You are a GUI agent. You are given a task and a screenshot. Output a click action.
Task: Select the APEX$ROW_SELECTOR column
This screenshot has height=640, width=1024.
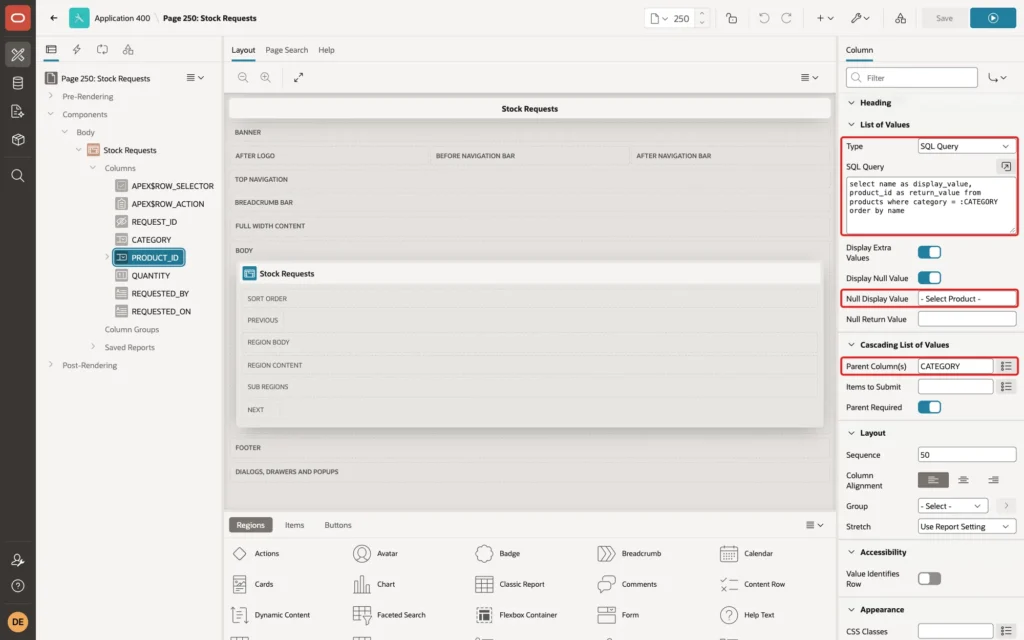pyautogui.click(x=172, y=186)
